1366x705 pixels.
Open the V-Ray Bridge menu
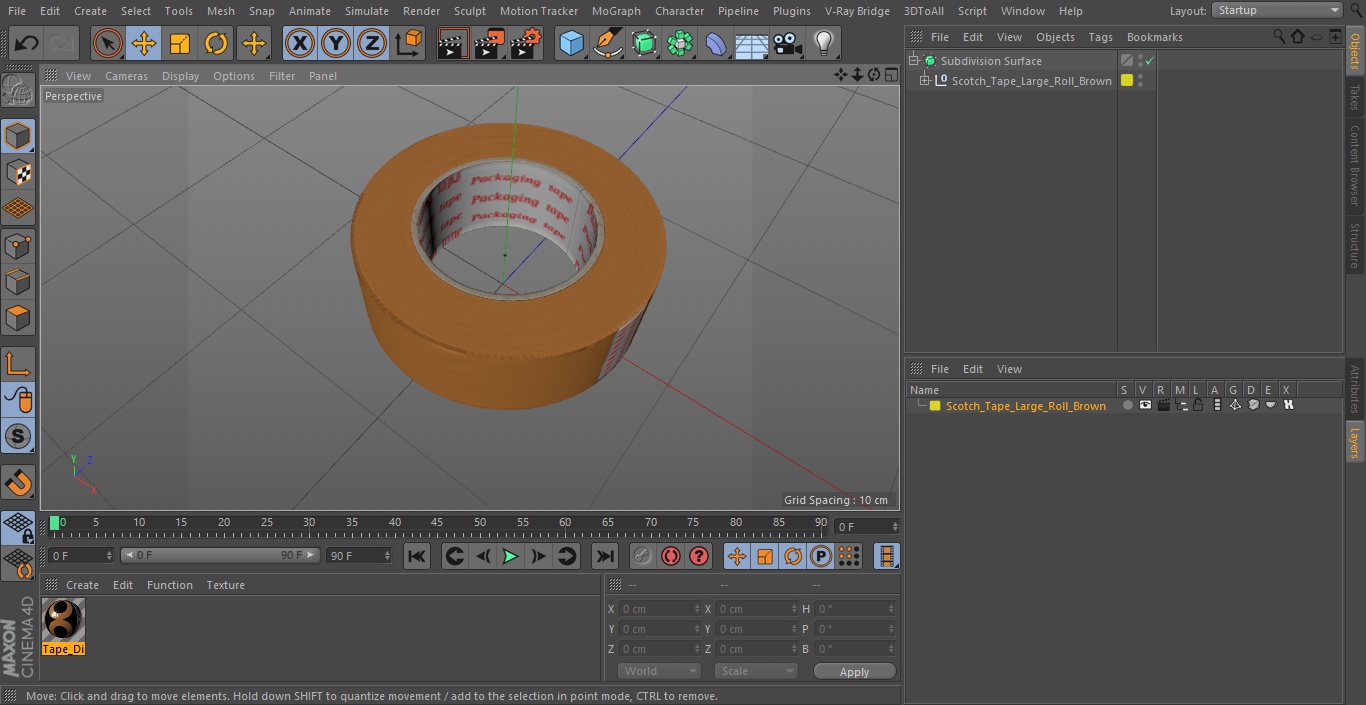point(857,11)
